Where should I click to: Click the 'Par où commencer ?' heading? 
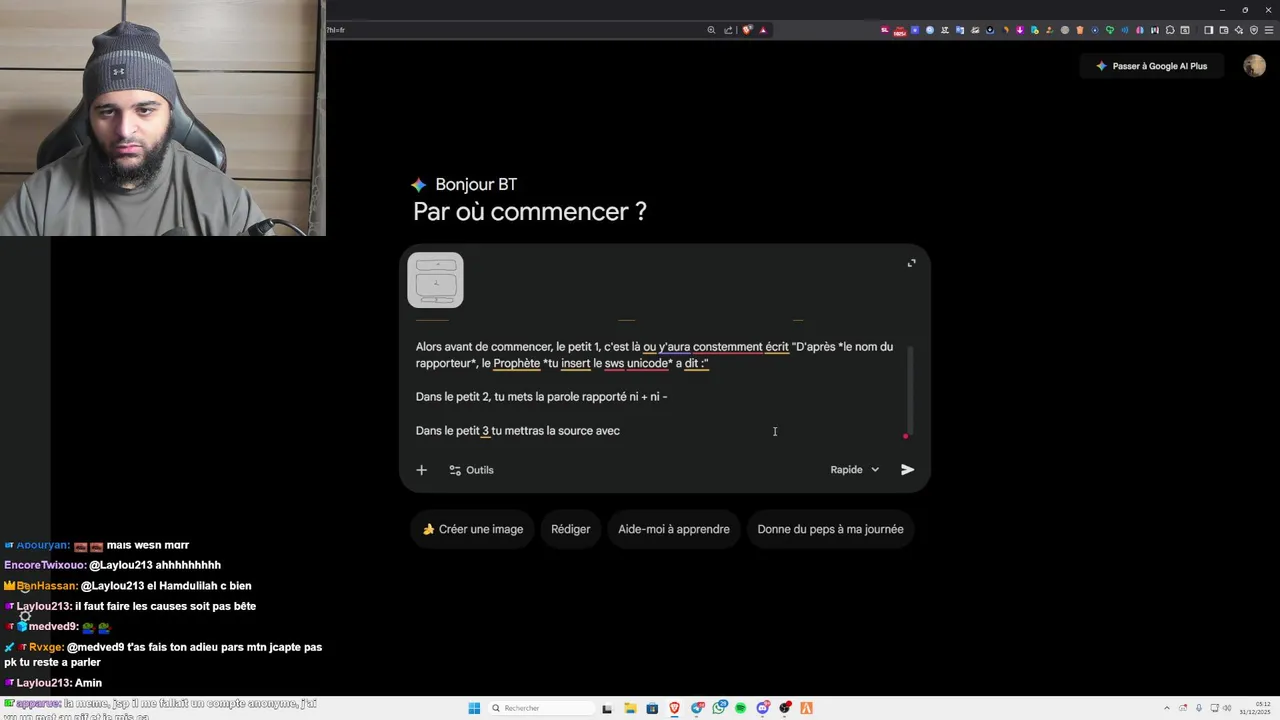(530, 212)
